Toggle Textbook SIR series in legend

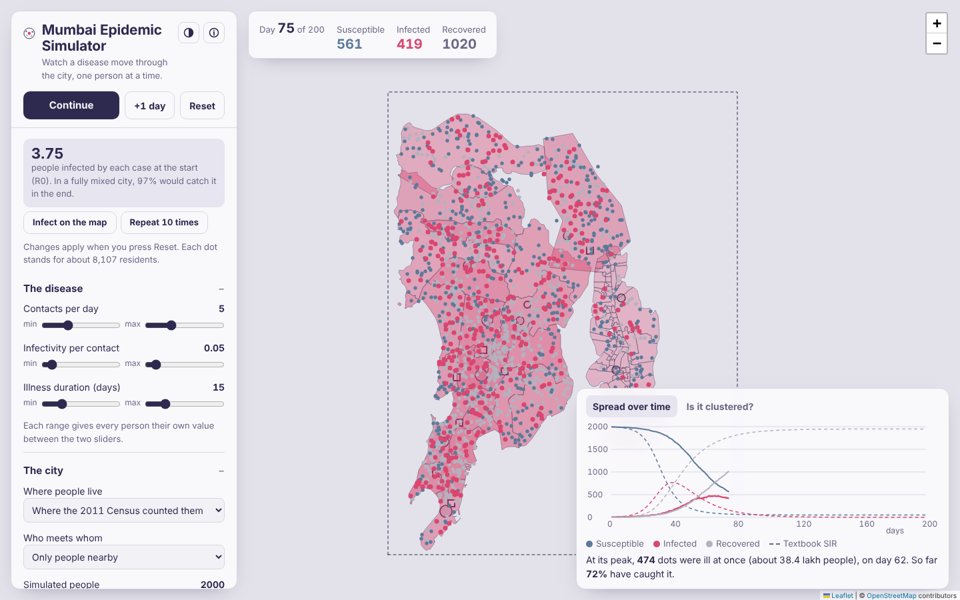coord(803,544)
